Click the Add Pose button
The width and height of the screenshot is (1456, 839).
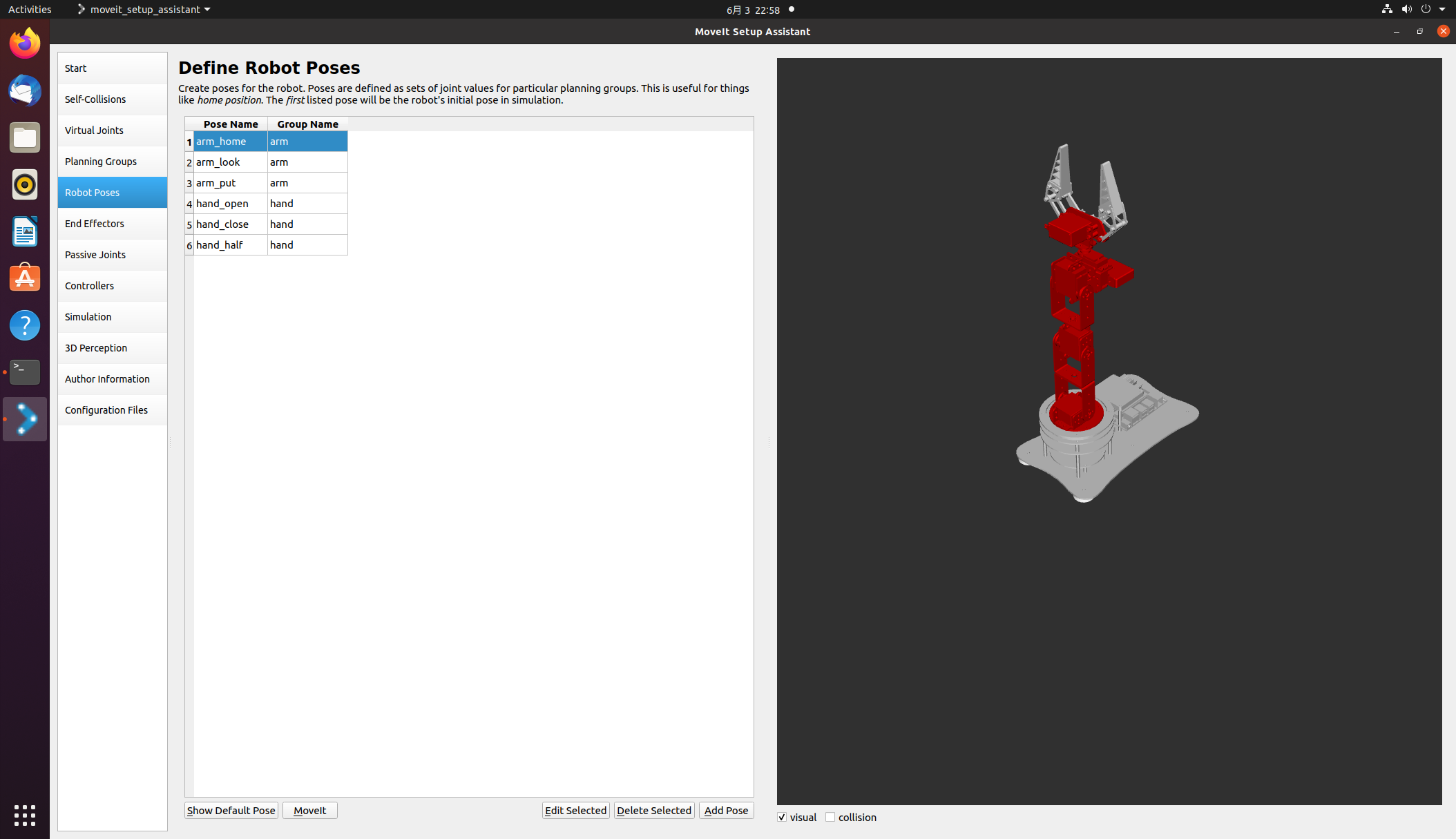pos(726,810)
